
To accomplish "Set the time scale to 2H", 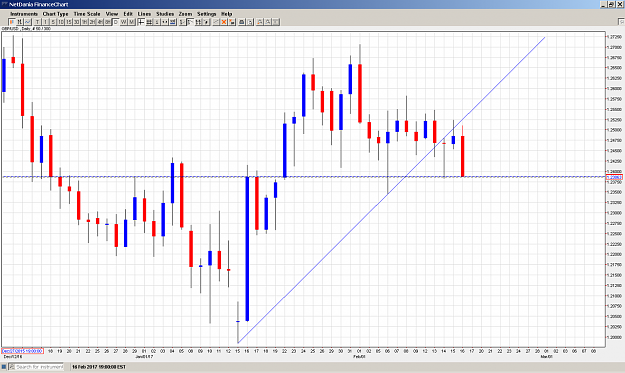I will (x=92, y=22).
